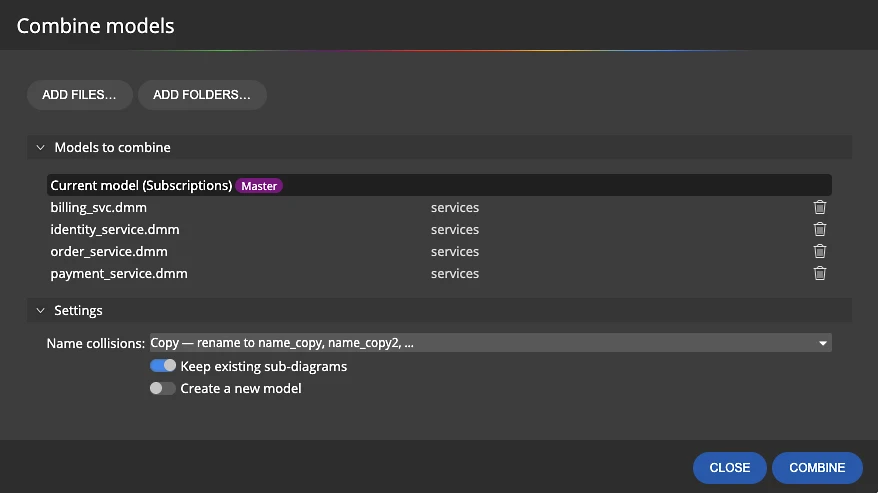Click the ADD FILES... button
This screenshot has width=878, height=493.
click(x=80, y=95)
